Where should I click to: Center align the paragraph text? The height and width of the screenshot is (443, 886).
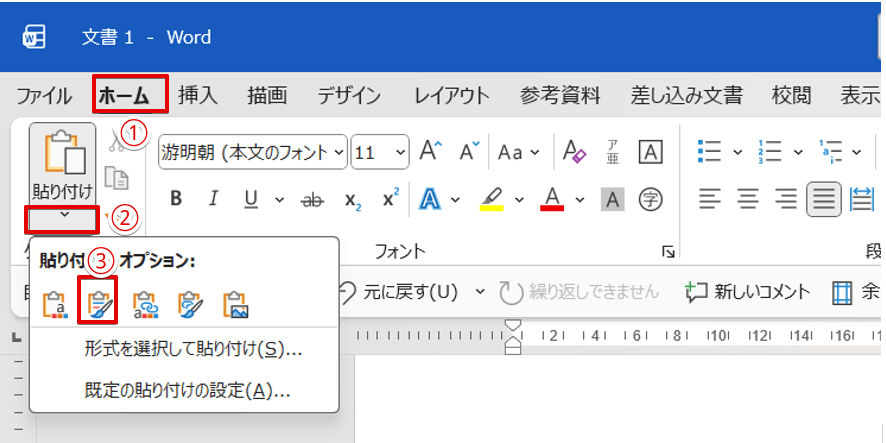(x=748, y=199)
